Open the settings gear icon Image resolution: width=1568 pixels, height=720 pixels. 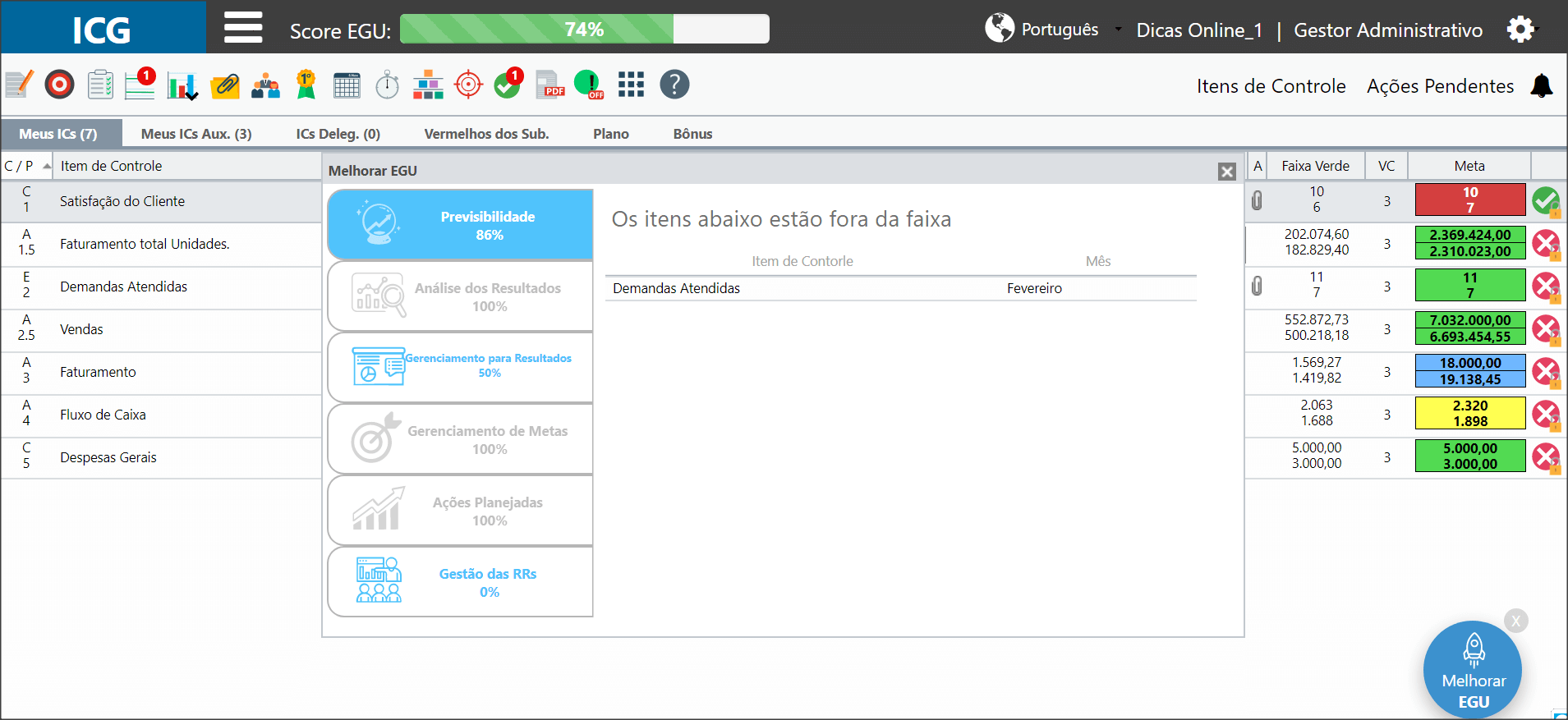point(1520,30)
